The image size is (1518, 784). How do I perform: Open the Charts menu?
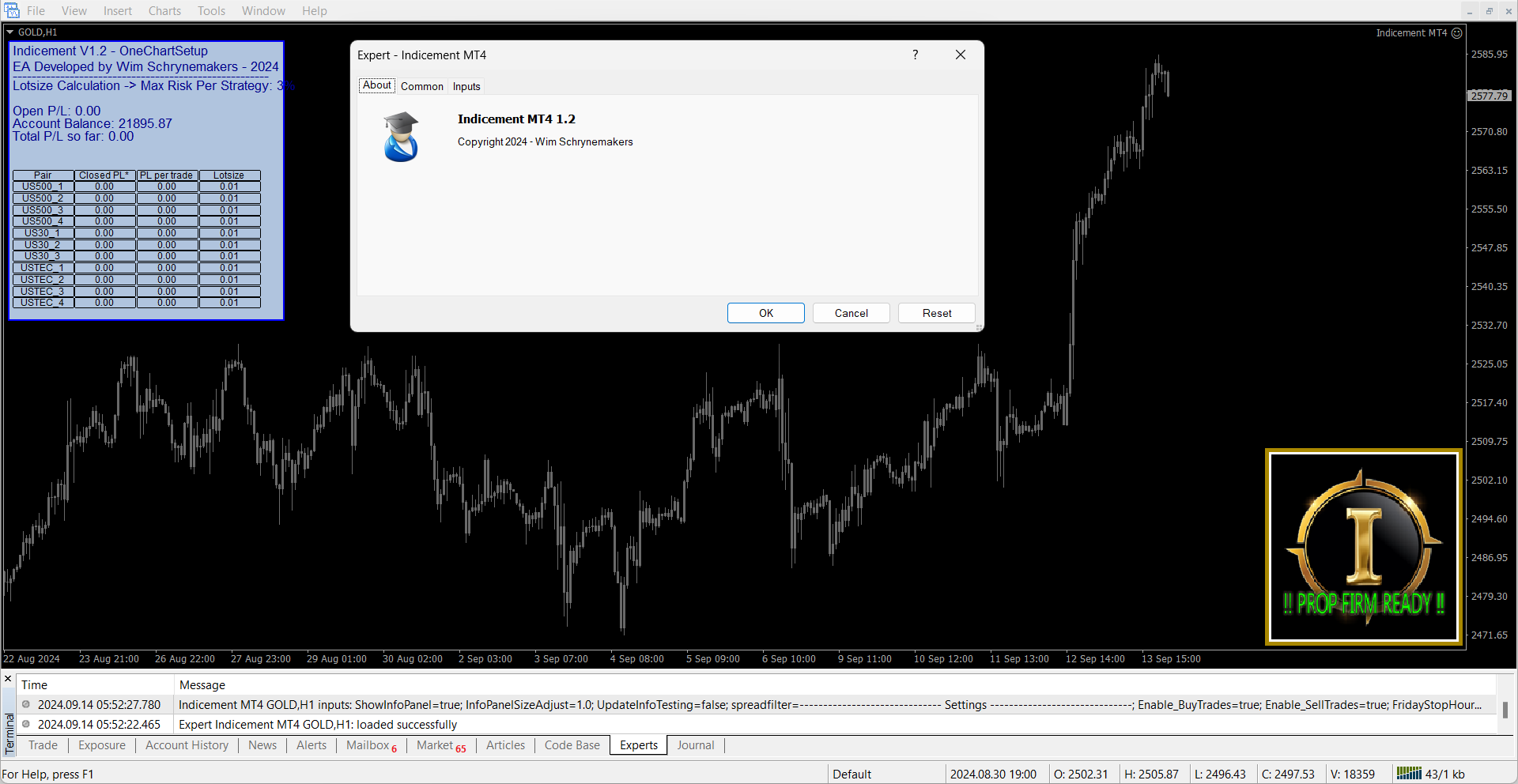pyautogui.click(x=164, y=11)
